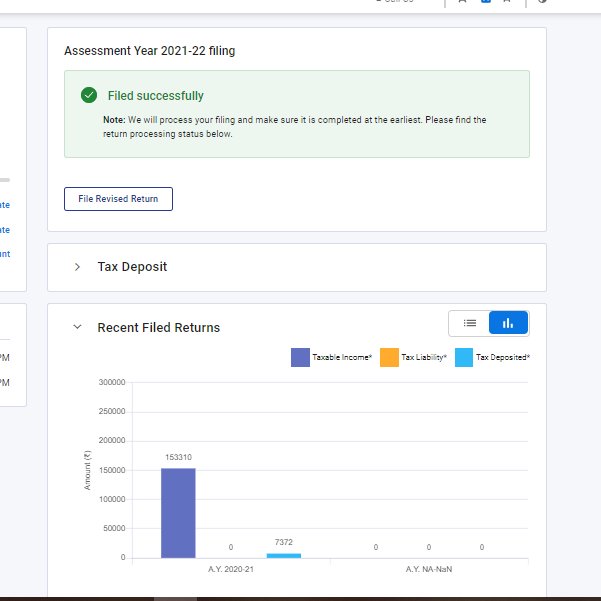This screenshot has height=601, width=601.
Task: Toggle Tax Deposited legend swatch
Action: click(x=464, y=357)
